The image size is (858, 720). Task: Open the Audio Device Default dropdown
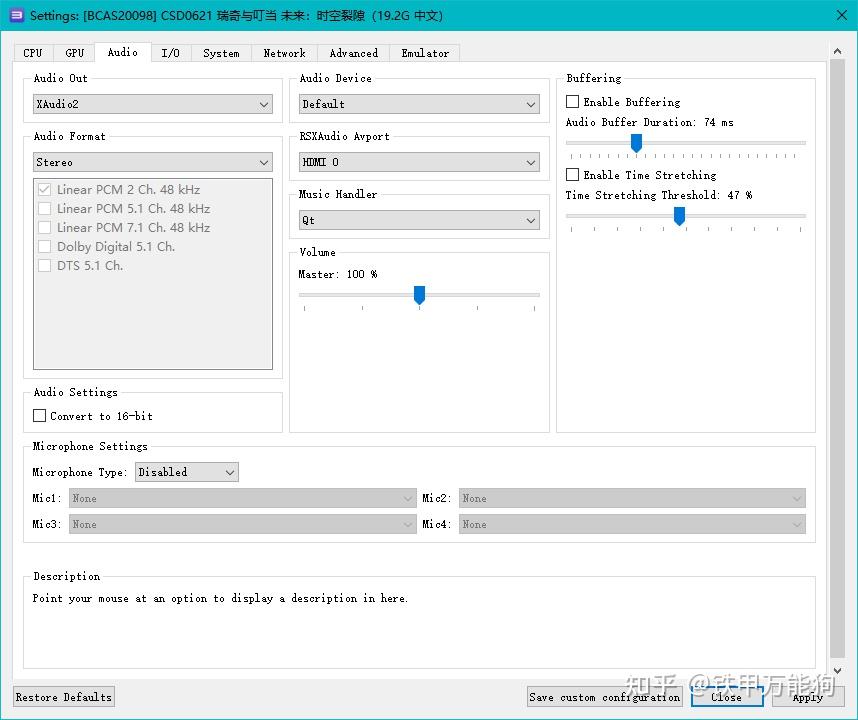click(419, 104)
